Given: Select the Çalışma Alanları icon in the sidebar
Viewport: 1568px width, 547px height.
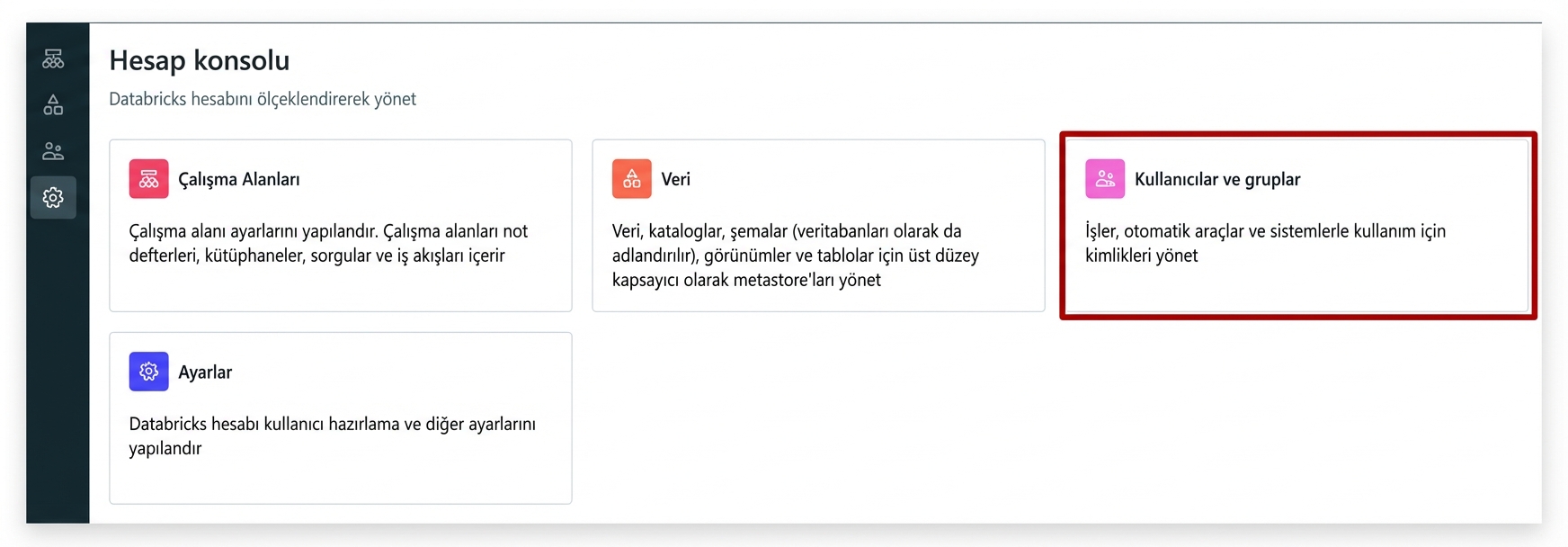Looking at the screenshot, I should pyautogui.click(x=53, y=58).
